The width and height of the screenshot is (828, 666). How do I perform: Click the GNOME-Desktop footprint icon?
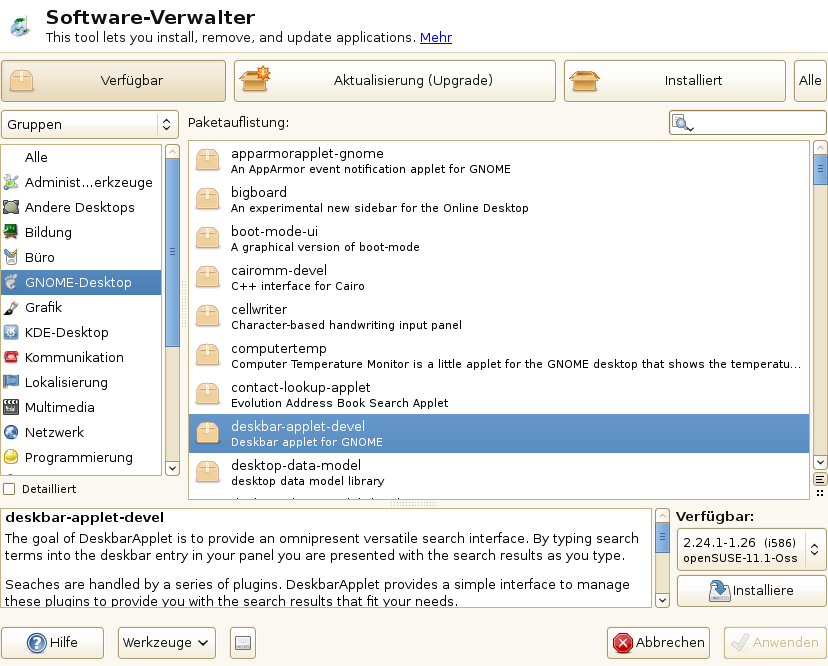pos(11,282)
